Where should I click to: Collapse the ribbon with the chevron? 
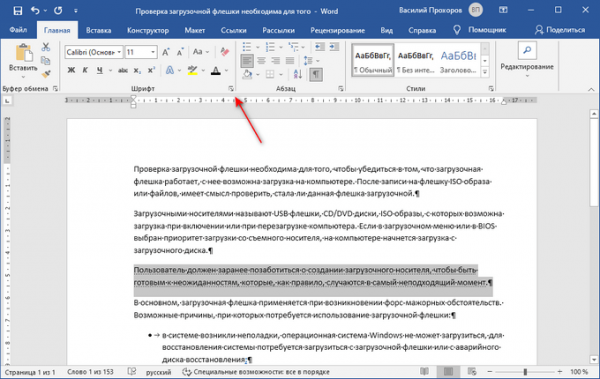[x=591, y=90]
